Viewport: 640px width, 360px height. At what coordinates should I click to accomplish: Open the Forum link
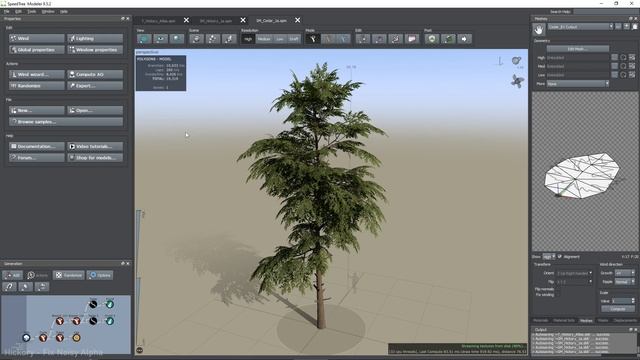click(37, 158)
